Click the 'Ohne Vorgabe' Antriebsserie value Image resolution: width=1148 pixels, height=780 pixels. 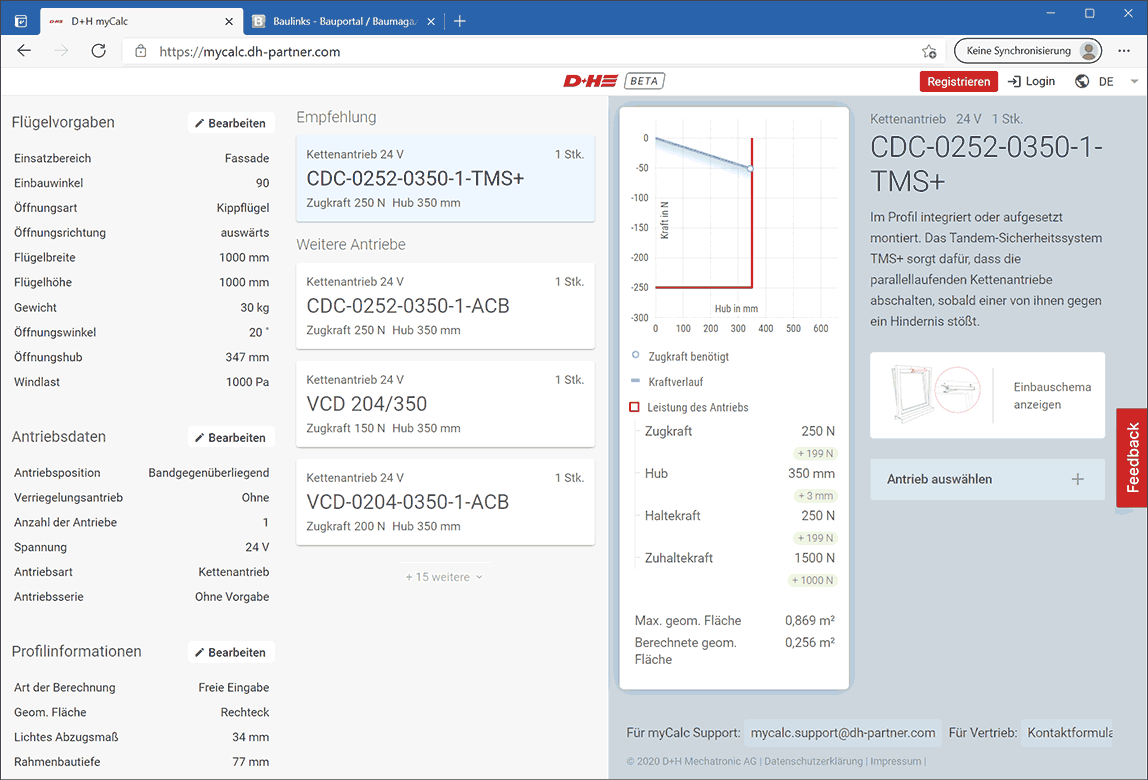point(232,597)
